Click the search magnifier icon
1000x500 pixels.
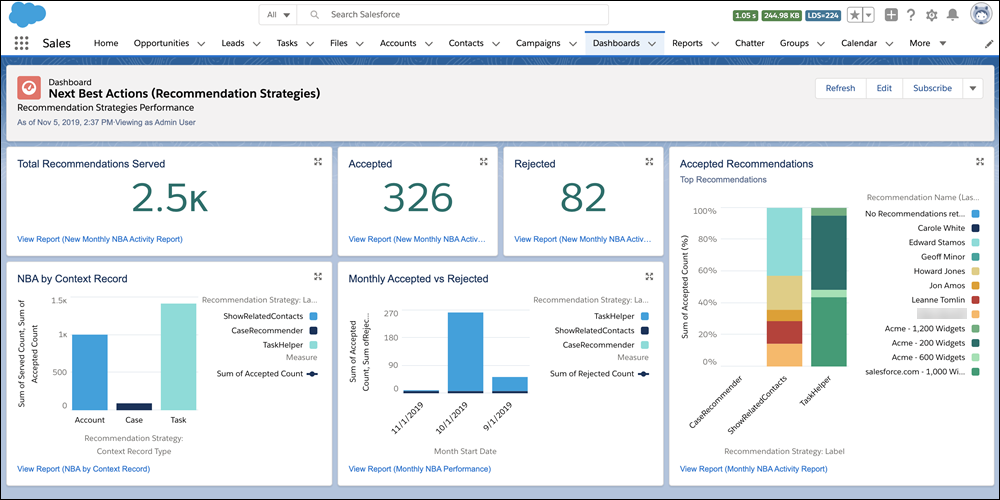tap(314, 14)
